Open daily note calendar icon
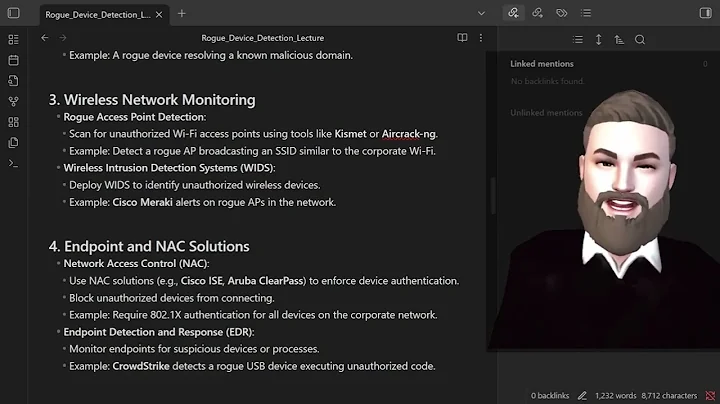Image resolution: width=720 pixels, height=404 pixels. pos(14,60)
